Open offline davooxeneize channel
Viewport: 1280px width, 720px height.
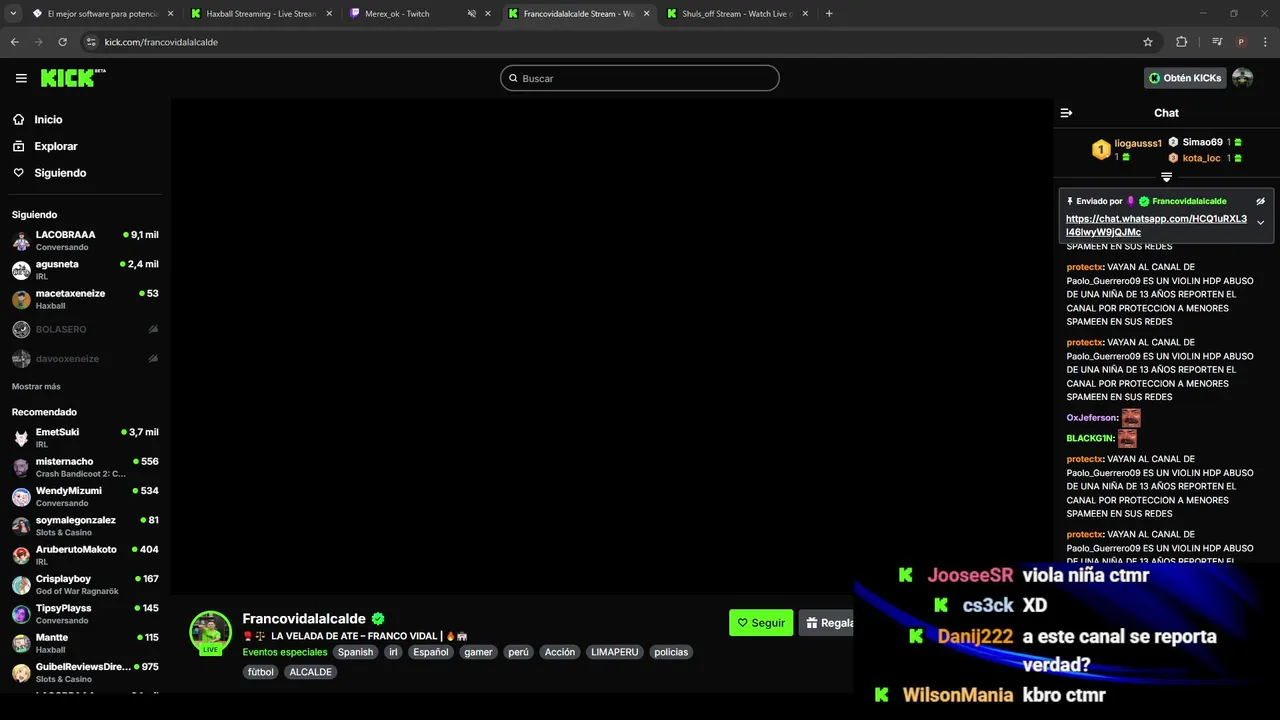[x=85, y=358]
